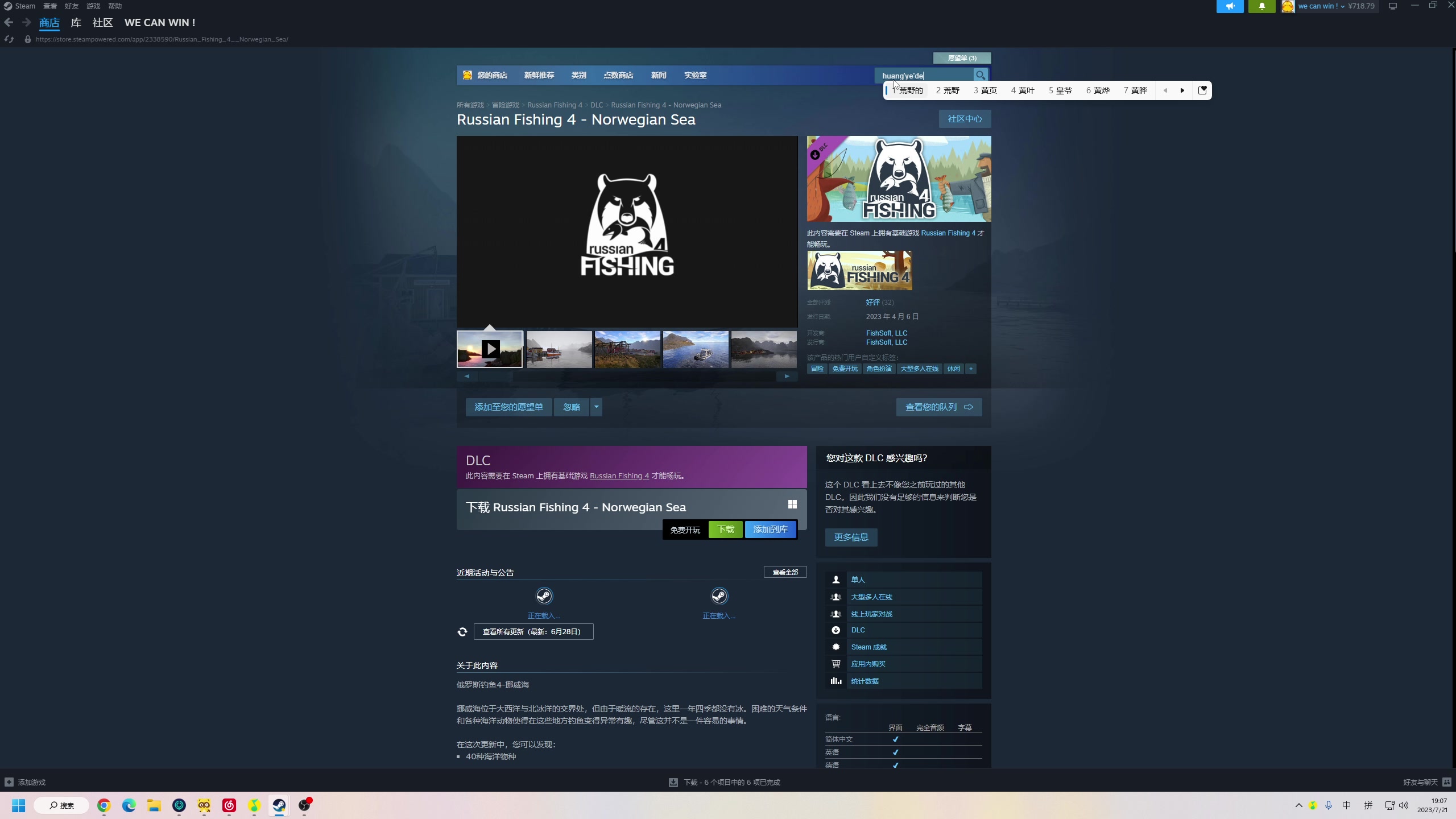Click the IME emoji panel icon
1456x819 pixels.
[x=1202, y=90]
